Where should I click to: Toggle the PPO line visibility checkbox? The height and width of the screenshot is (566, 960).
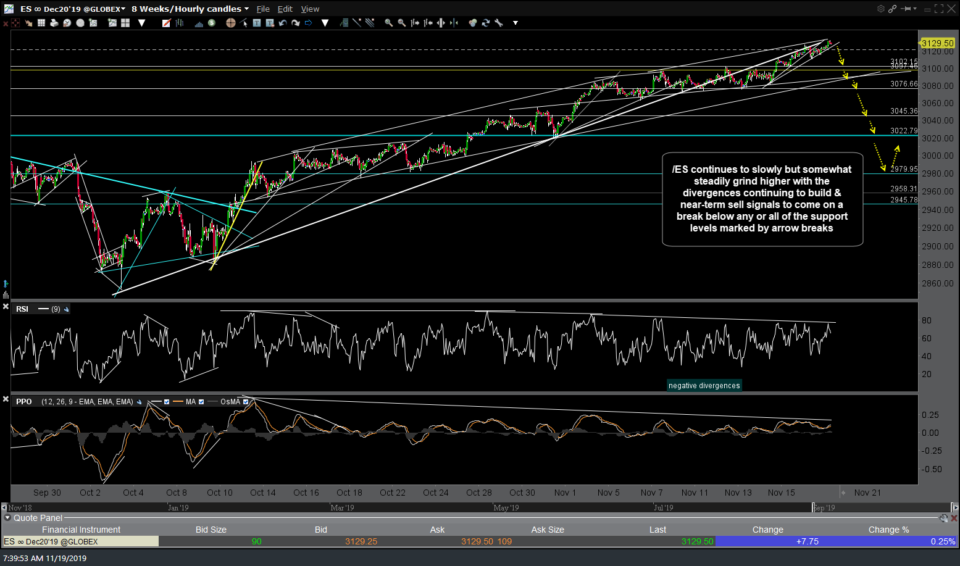coord(167,402)
